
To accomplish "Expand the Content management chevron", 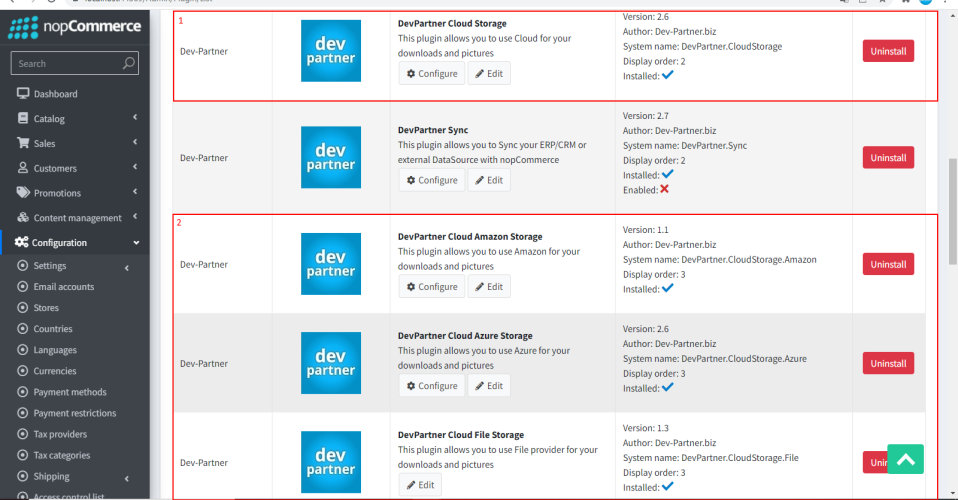I will coord(135,216).
